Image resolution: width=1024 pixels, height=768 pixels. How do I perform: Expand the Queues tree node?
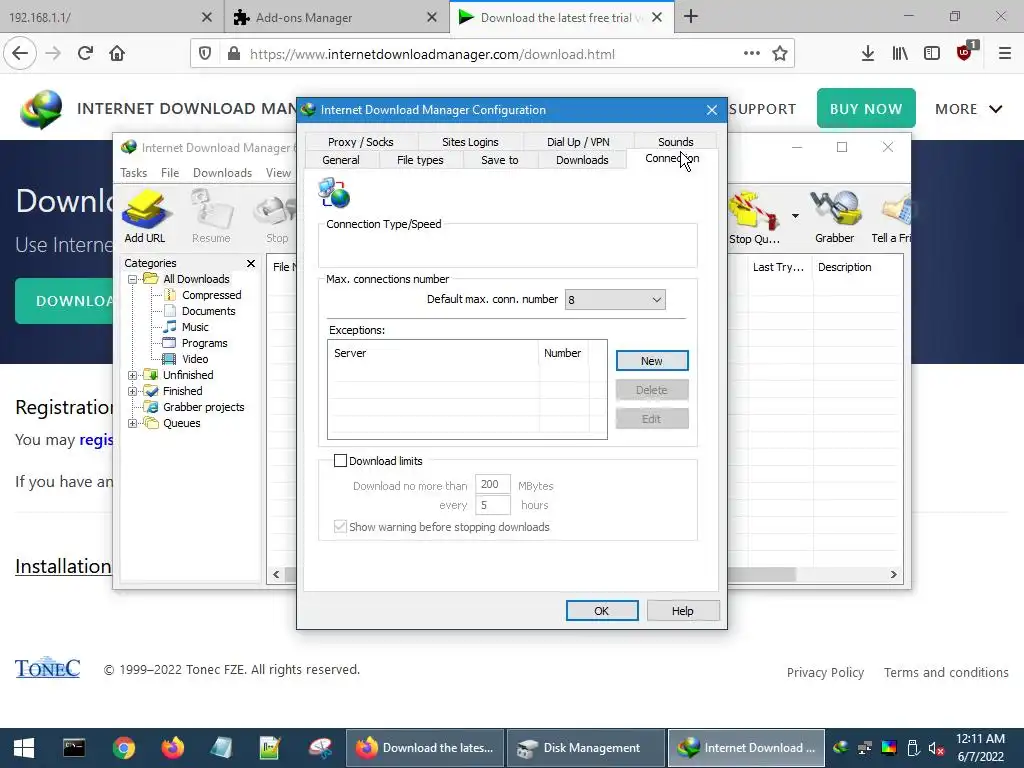[133, 423]
